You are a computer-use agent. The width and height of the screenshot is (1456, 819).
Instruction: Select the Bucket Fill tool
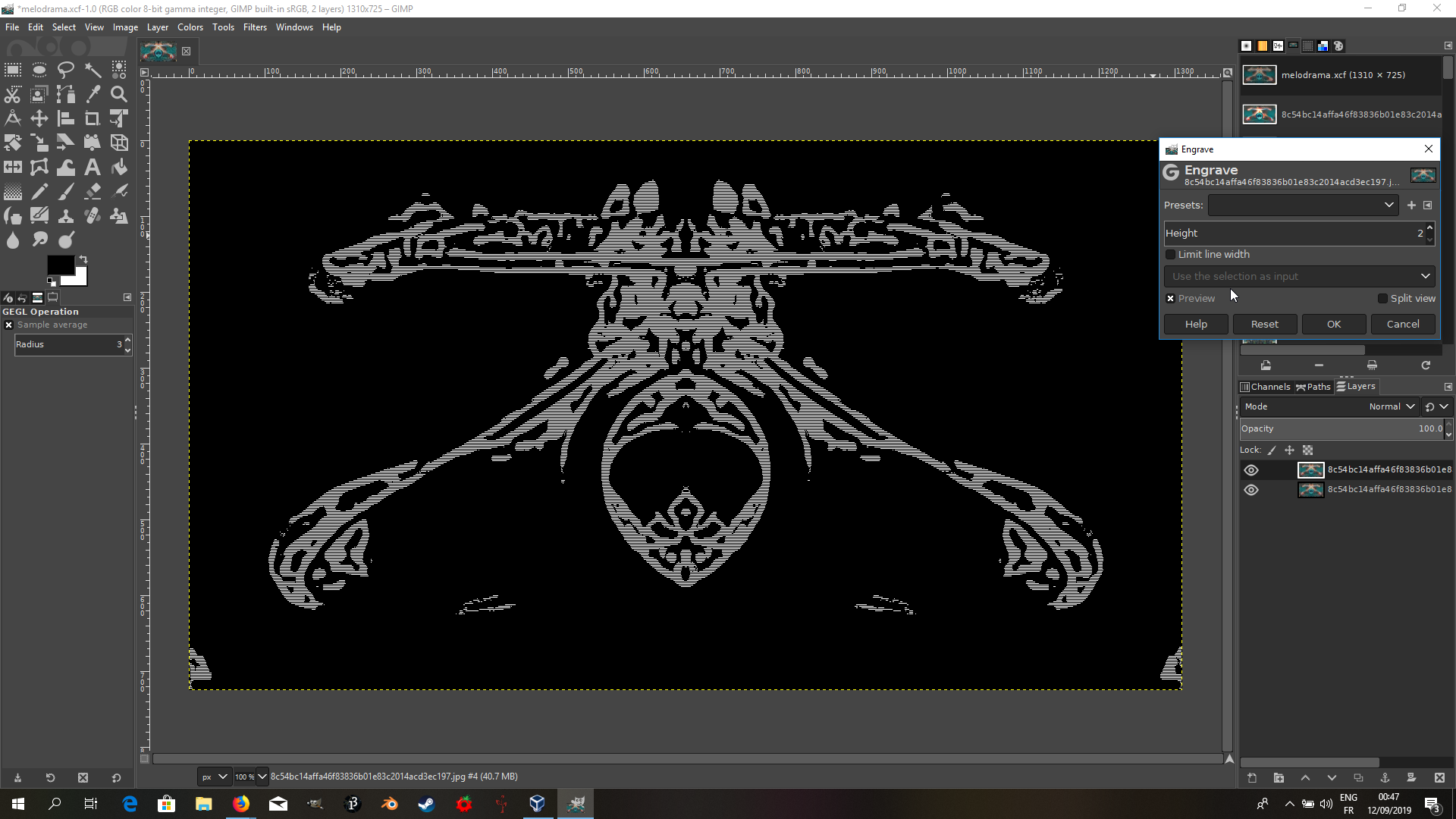tap(119, 167)
